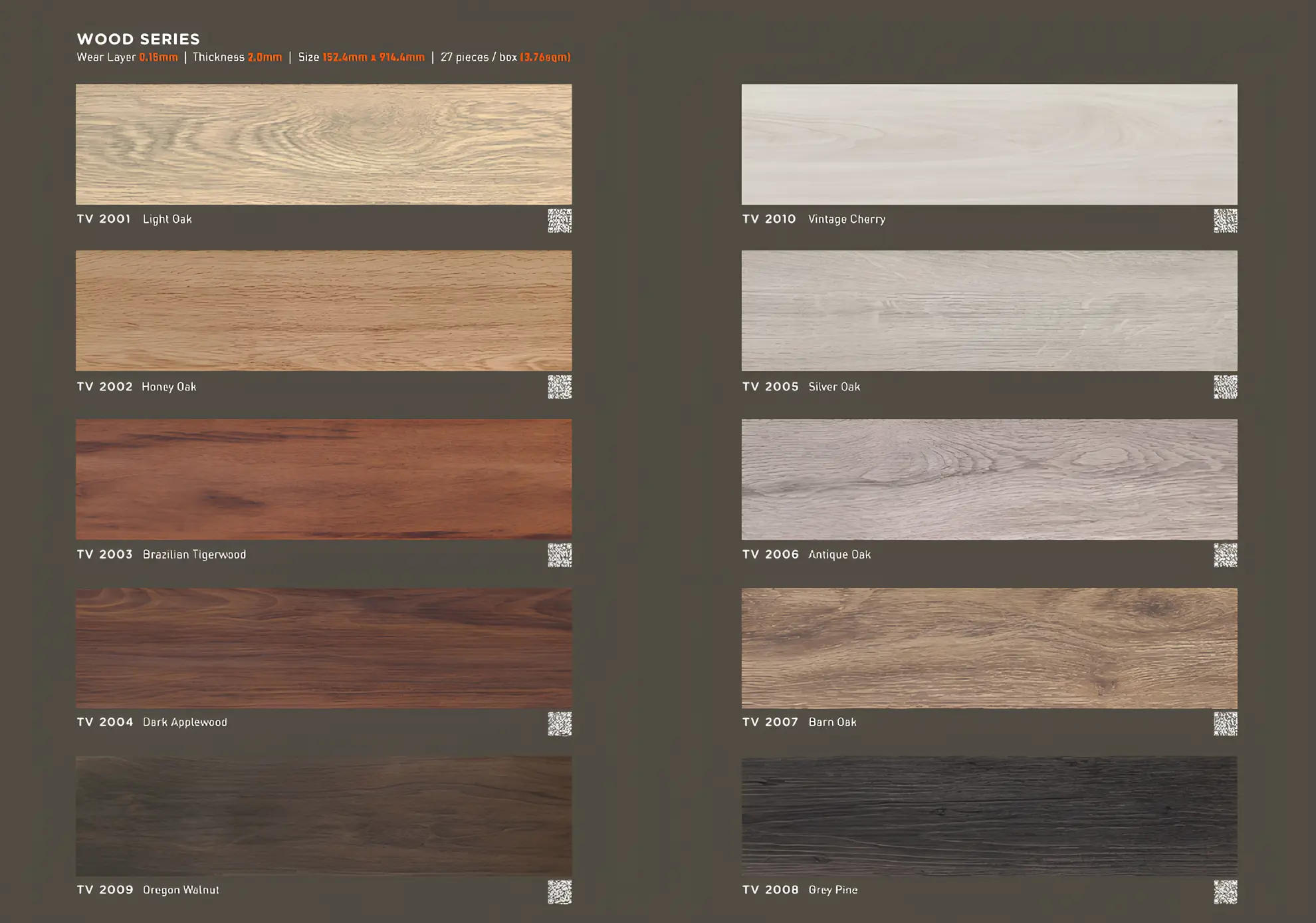Click the QR code beside Grey Pine
The height and width of the screenshot is (923, 1316).
pyautogui.click(x=1226, y=892)
